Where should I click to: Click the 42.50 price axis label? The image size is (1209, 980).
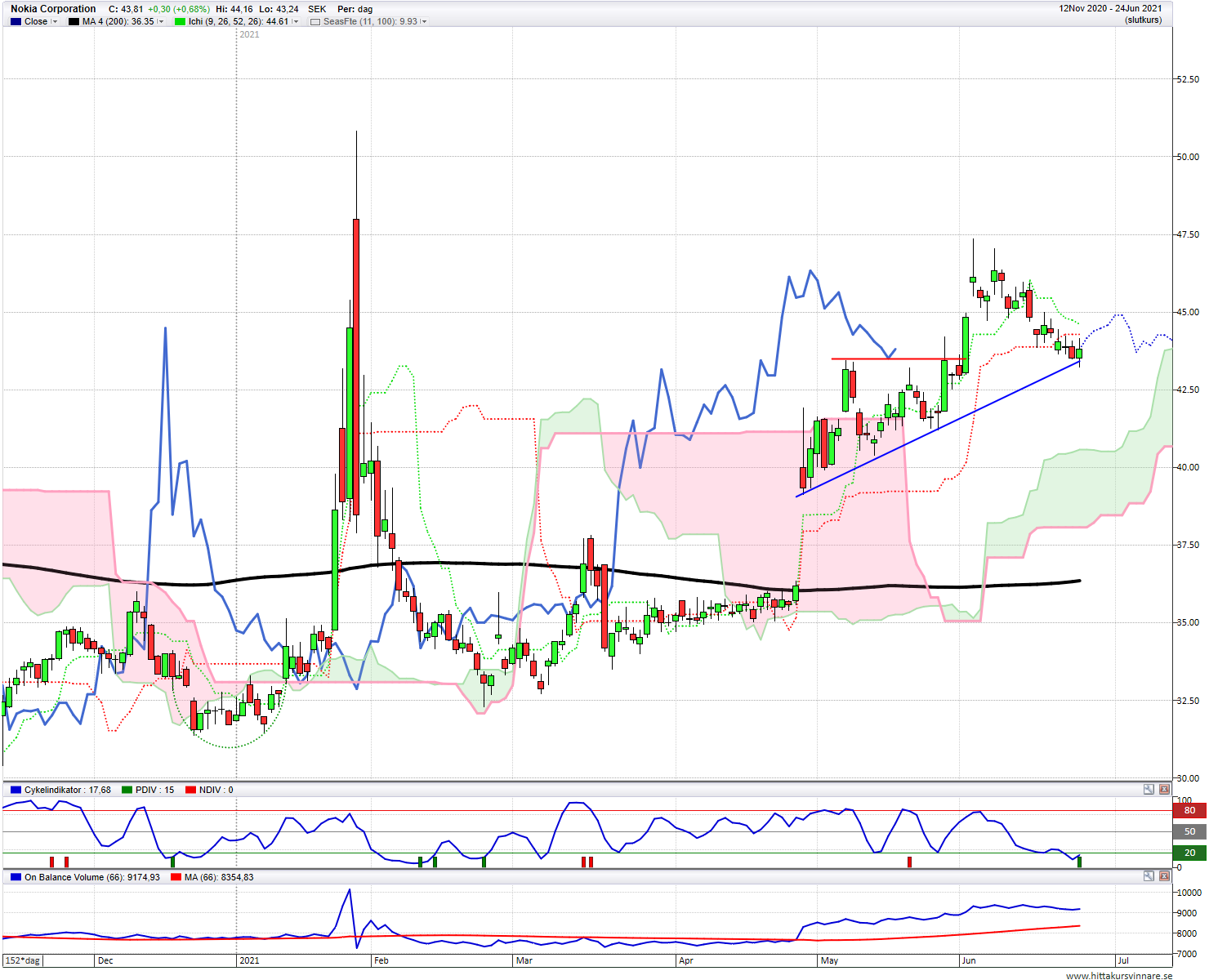click(1188, 390)
